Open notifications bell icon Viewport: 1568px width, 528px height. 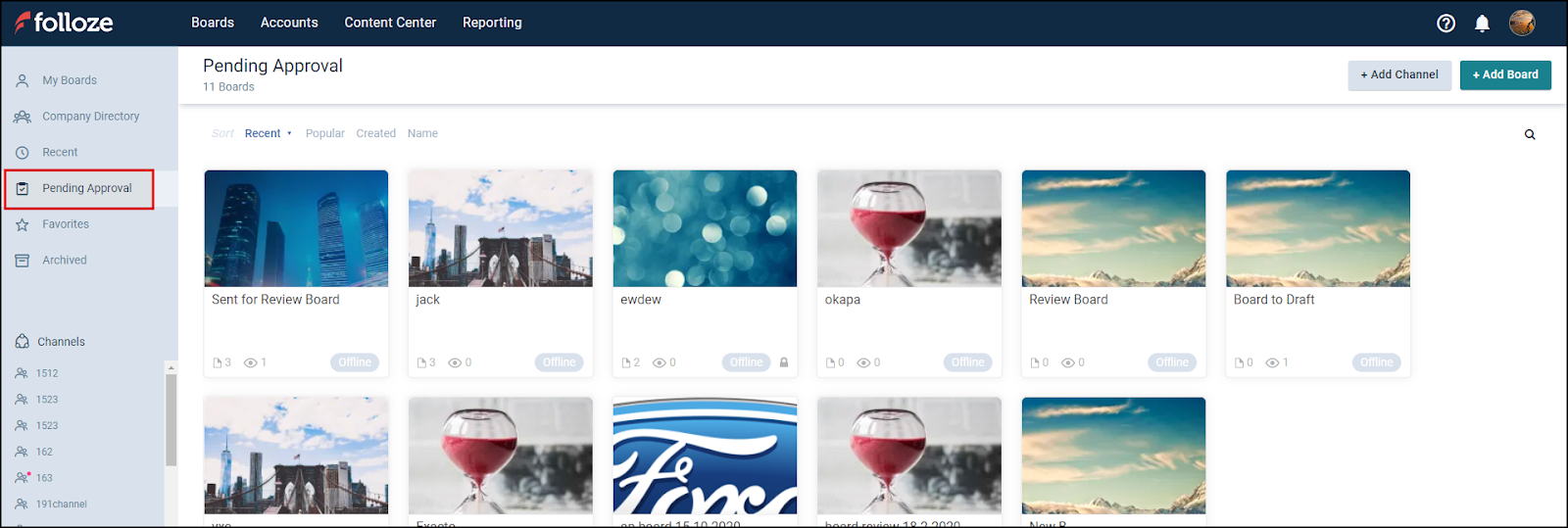tap(1482, 24)
